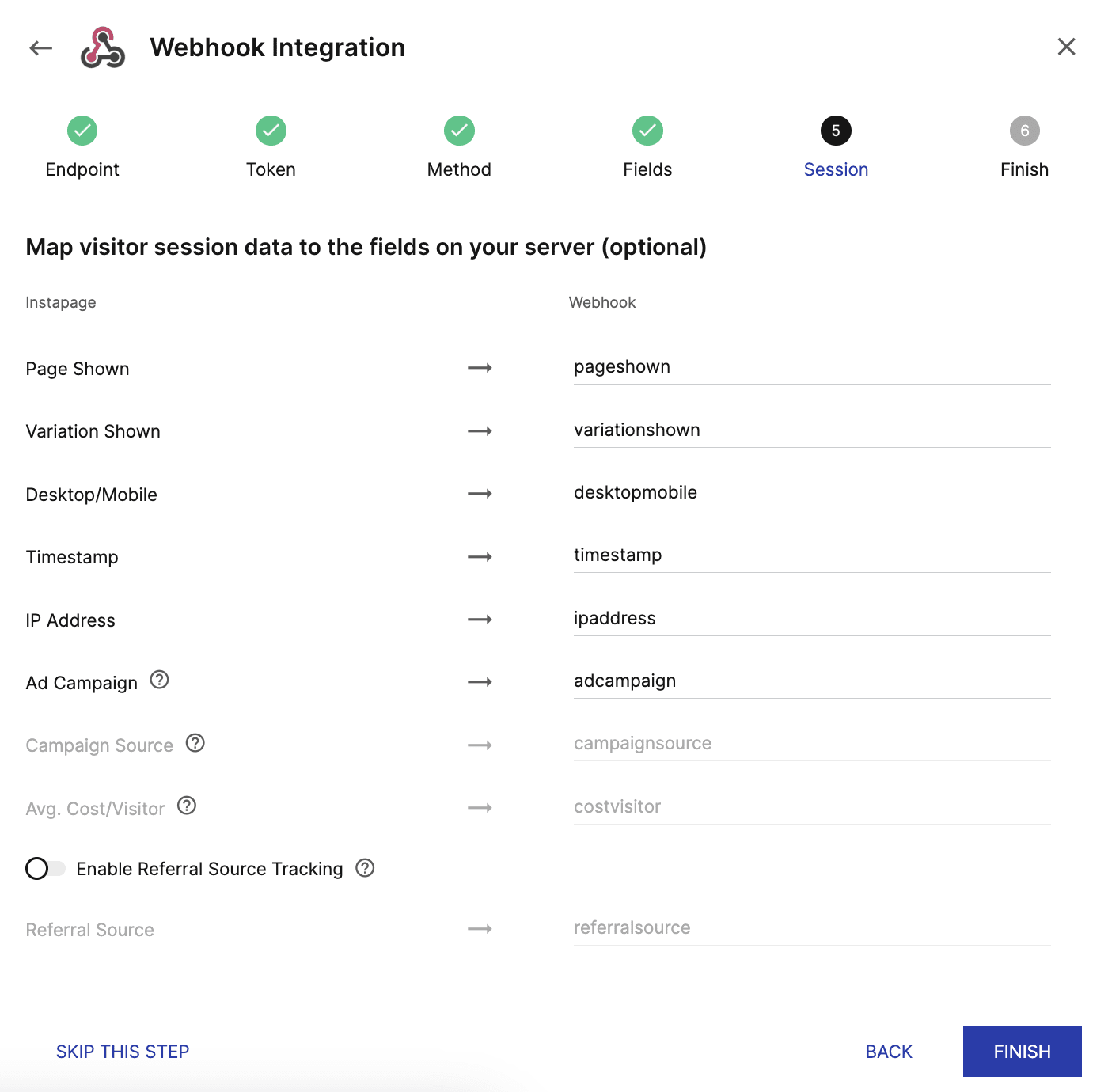This screenshot has width=1108, height=1092.
Task: Open the Referral Source Tracking help icon
Action: coord(365,868)
